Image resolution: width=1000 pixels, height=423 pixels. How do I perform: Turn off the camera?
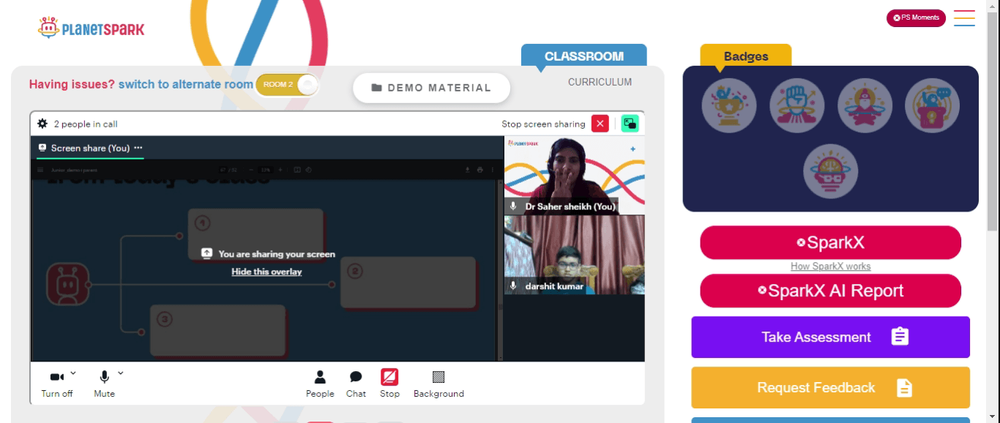click(x=57, y=383)
